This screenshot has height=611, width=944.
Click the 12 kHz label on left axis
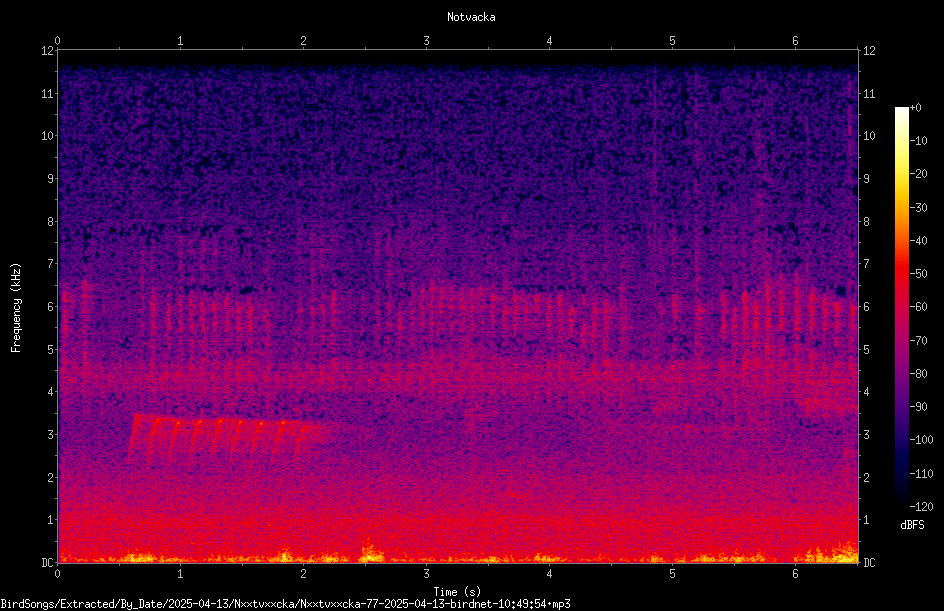(x=48, y=51)
